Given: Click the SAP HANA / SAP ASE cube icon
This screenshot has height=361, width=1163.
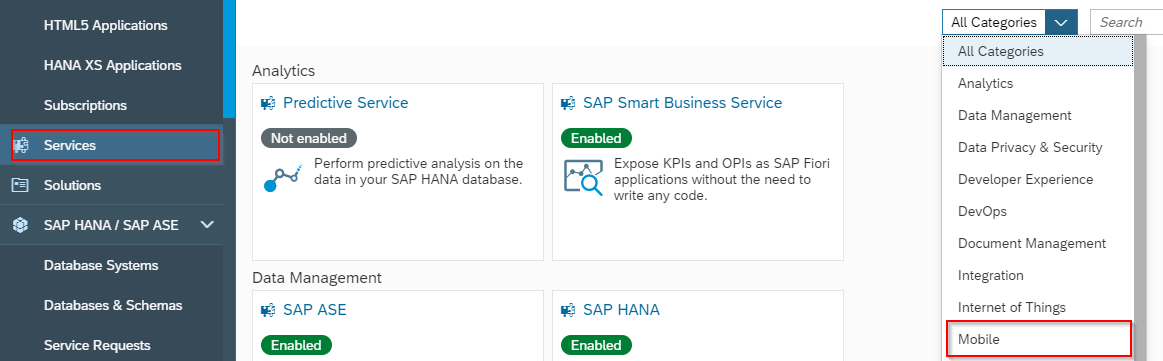Looking at the screenshot, I should (21, 225).
